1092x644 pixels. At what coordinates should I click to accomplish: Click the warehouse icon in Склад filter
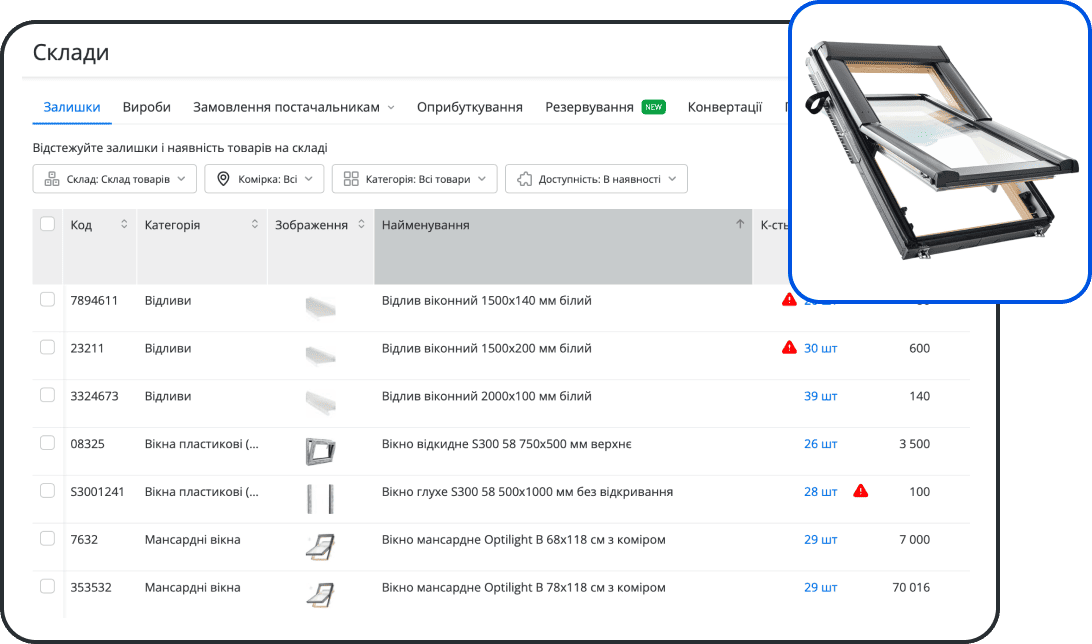tap(52, 179)
